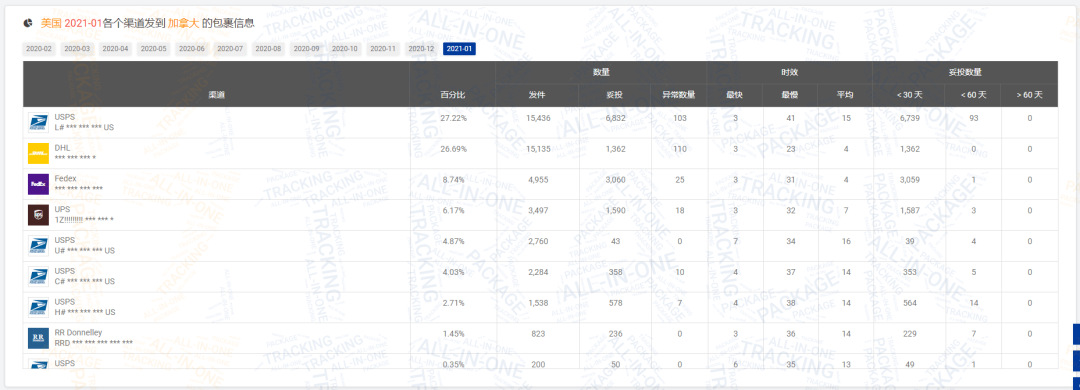This screenshot has height=390, width=1080.
Task: Click the 15,436 shipped count cell
Action: [538, 119]
